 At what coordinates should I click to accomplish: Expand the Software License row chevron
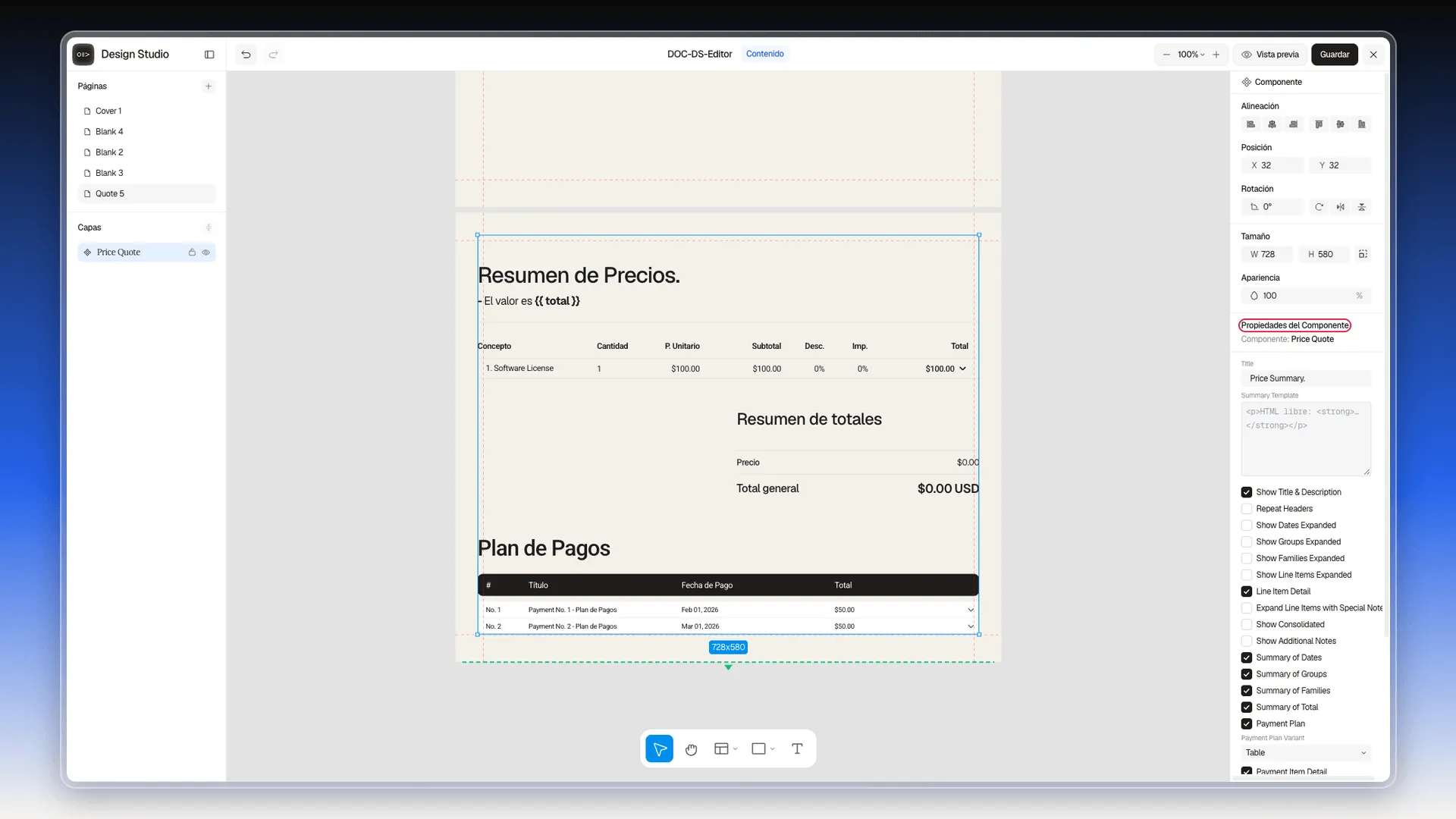962,369
